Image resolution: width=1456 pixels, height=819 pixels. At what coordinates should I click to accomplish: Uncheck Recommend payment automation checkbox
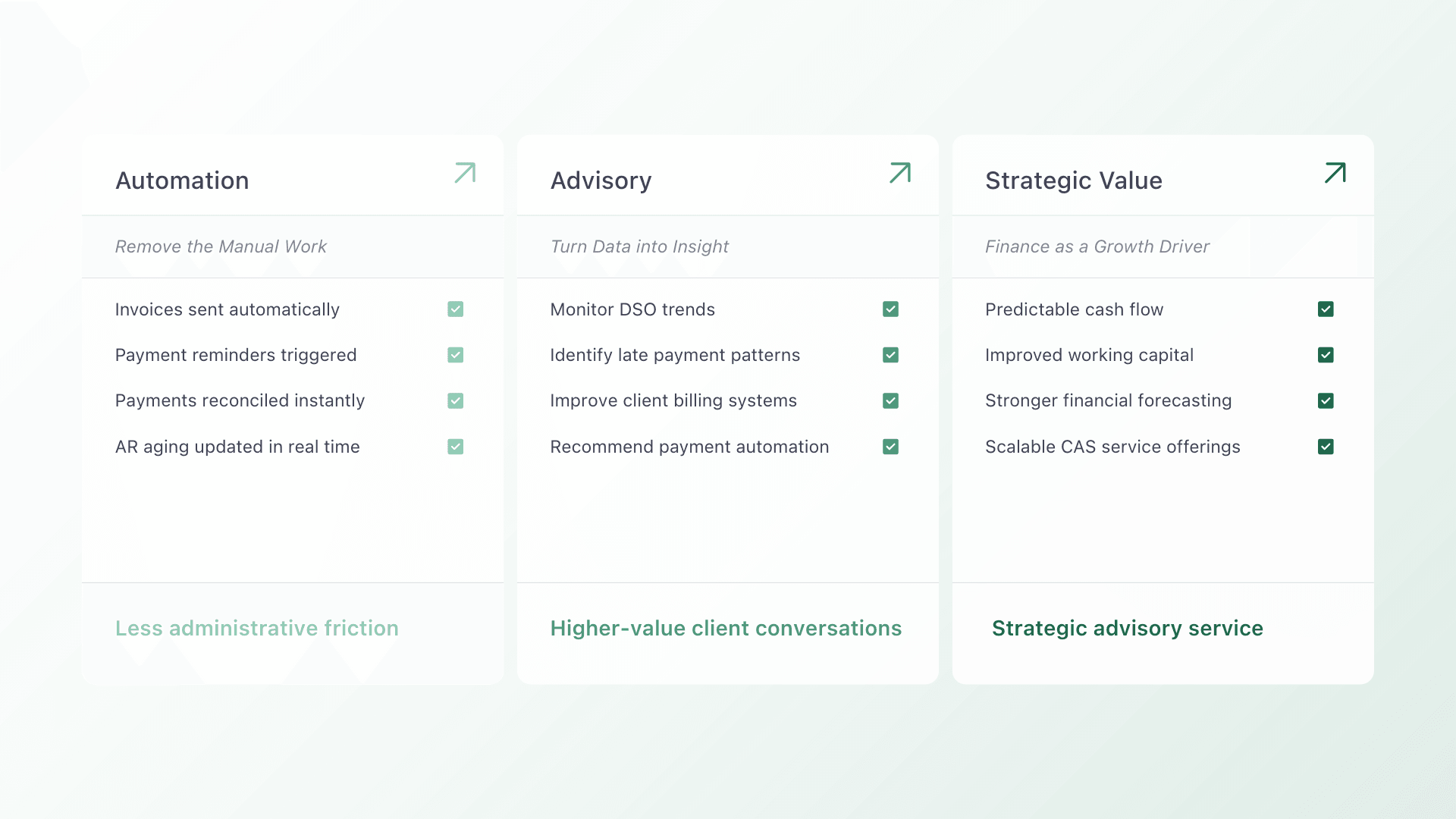pos(890,447)
